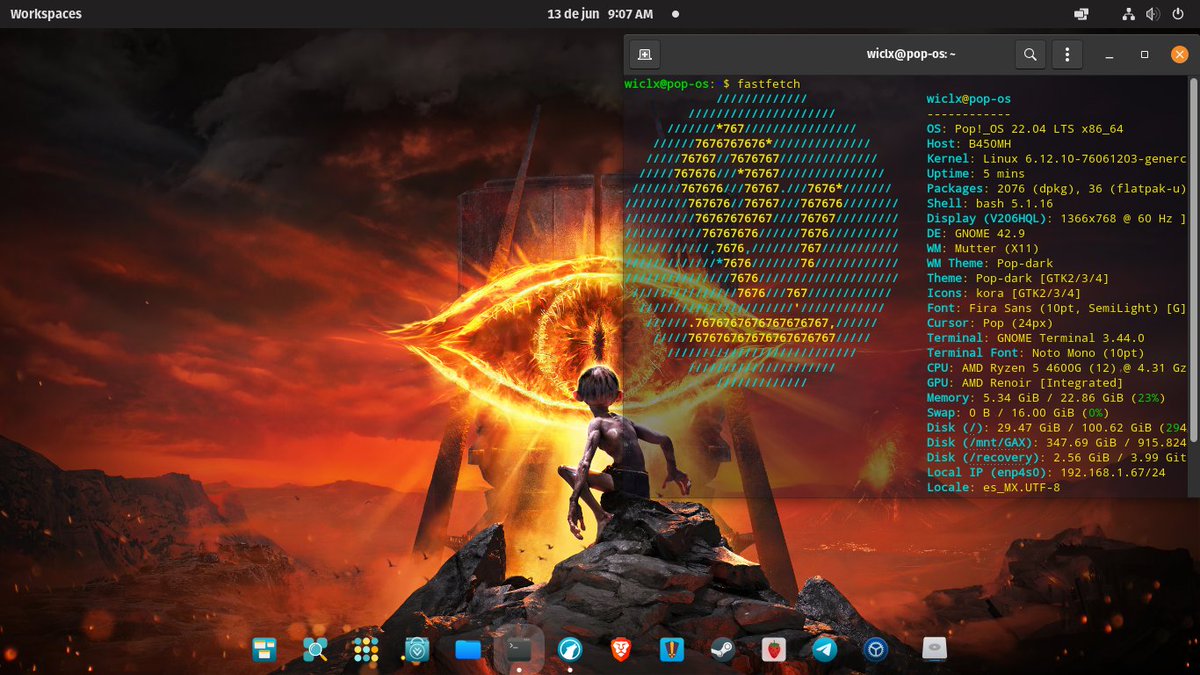The width and height of the screenshot is (1200, 675).
Task: Click the Uptime: 5 mins line
Action: [976, 174]
